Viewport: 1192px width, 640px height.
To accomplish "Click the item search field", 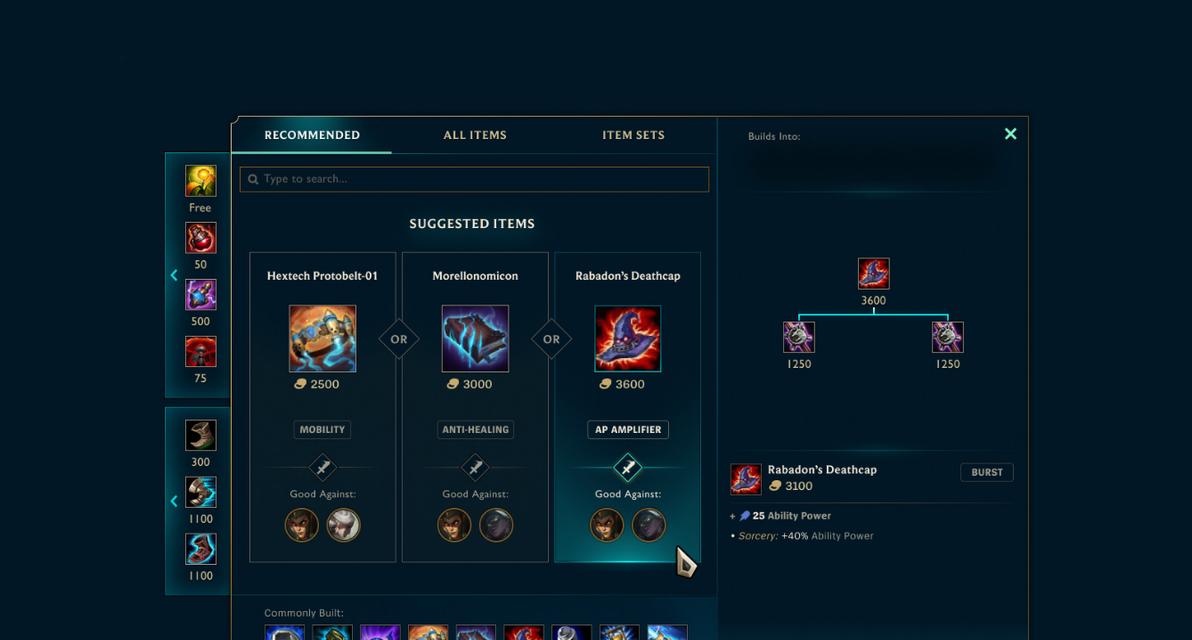I will 474,179.
